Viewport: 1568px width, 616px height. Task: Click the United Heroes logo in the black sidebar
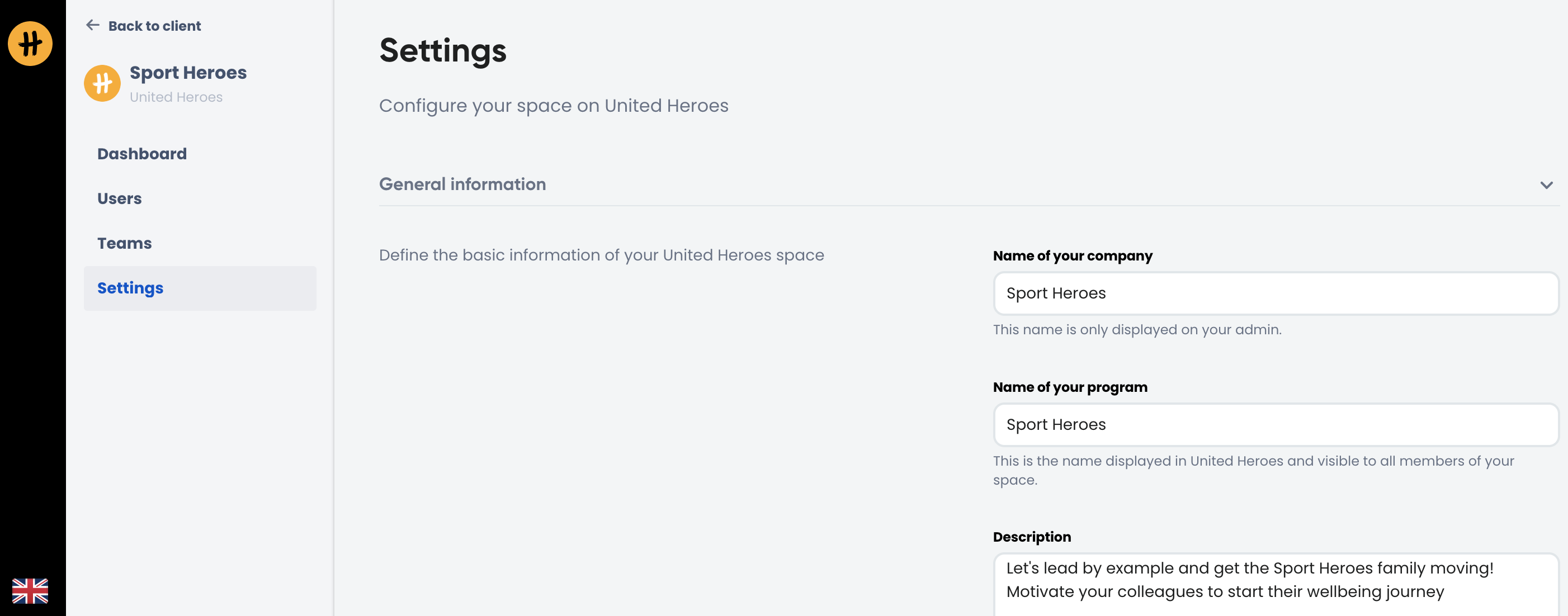click(30, 43)
